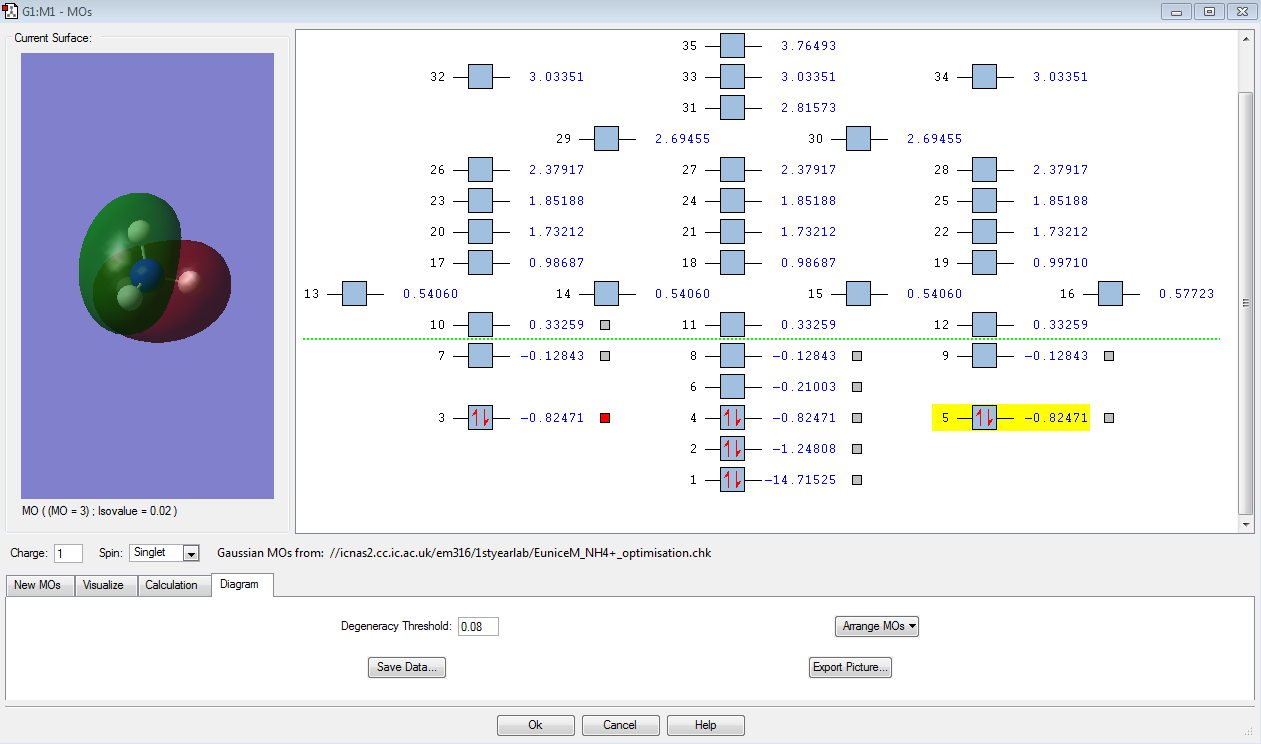Click the Save Data button

click(407, 667)
